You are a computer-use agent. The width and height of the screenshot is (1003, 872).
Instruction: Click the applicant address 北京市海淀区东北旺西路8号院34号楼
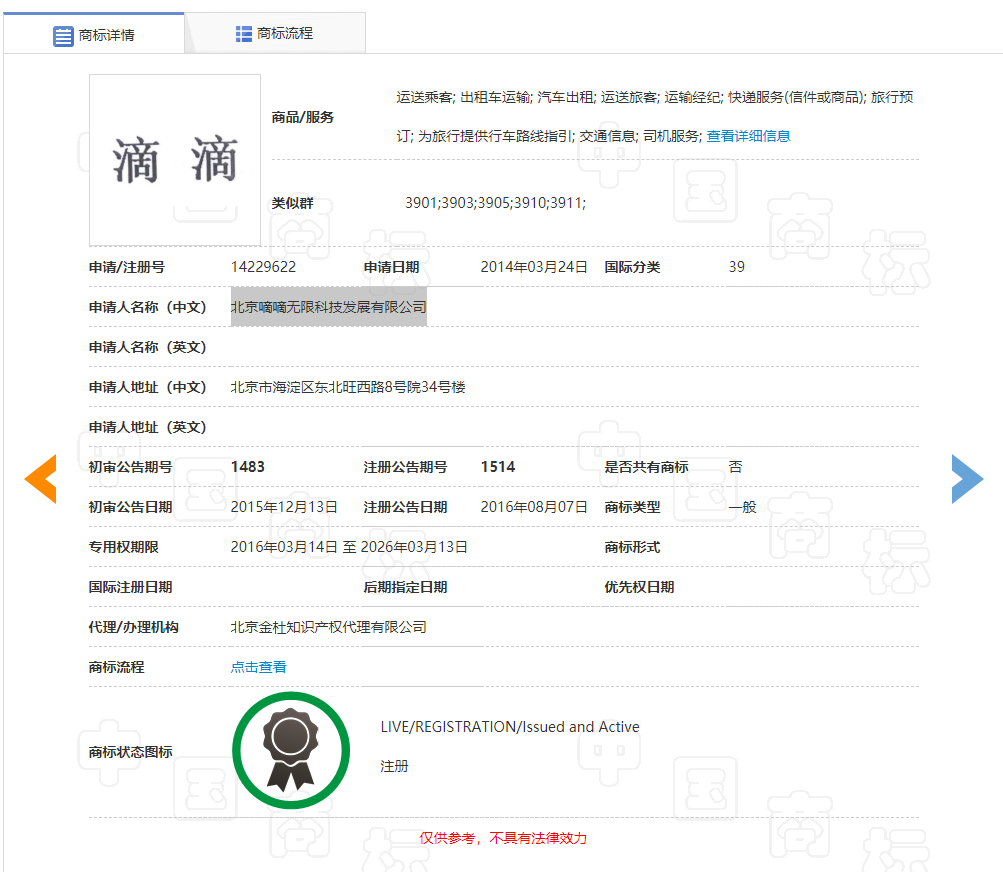(x=348, y=387)
